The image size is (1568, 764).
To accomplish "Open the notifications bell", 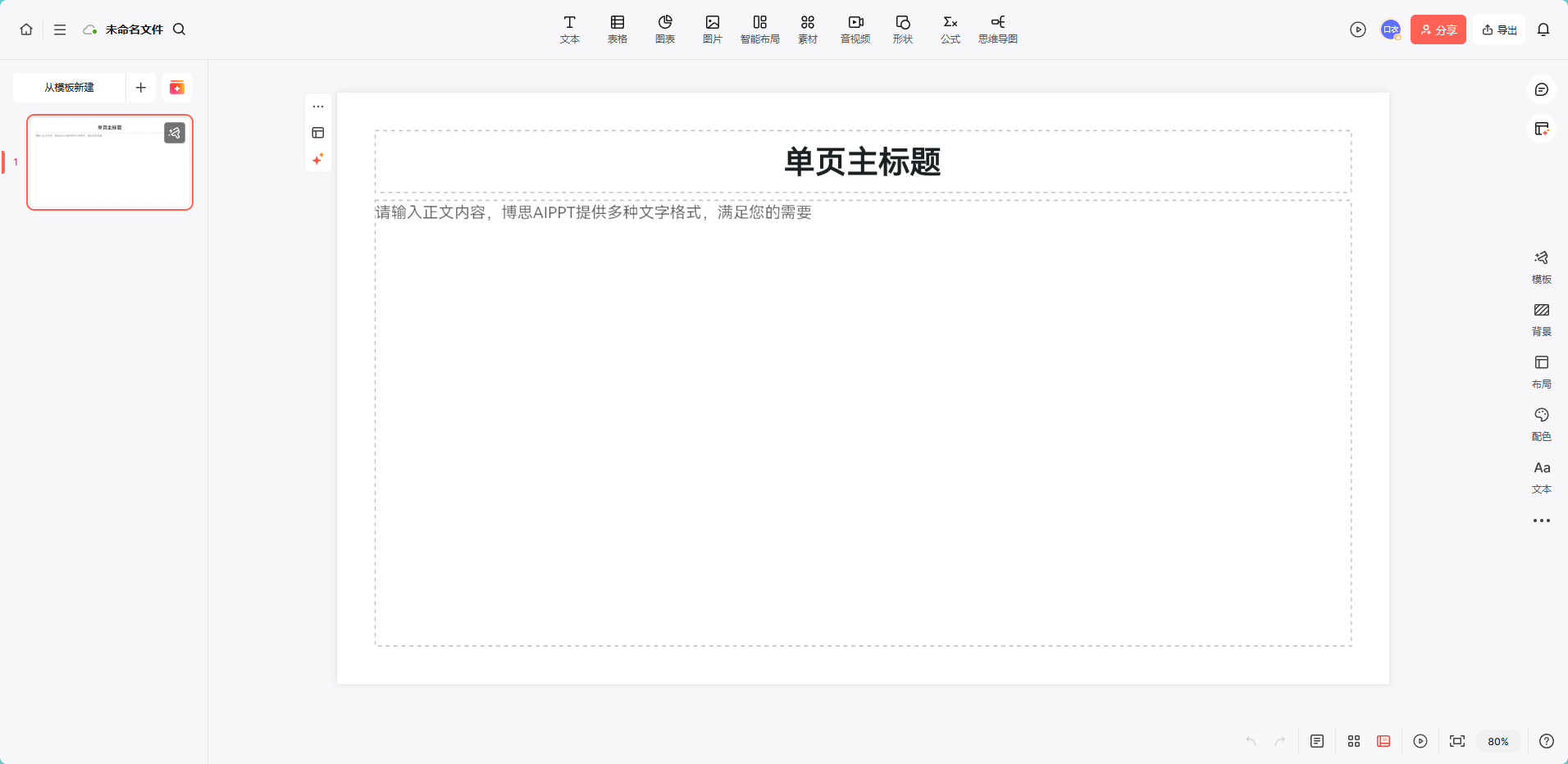I will pyautogui.click(x=1543, y=30).
